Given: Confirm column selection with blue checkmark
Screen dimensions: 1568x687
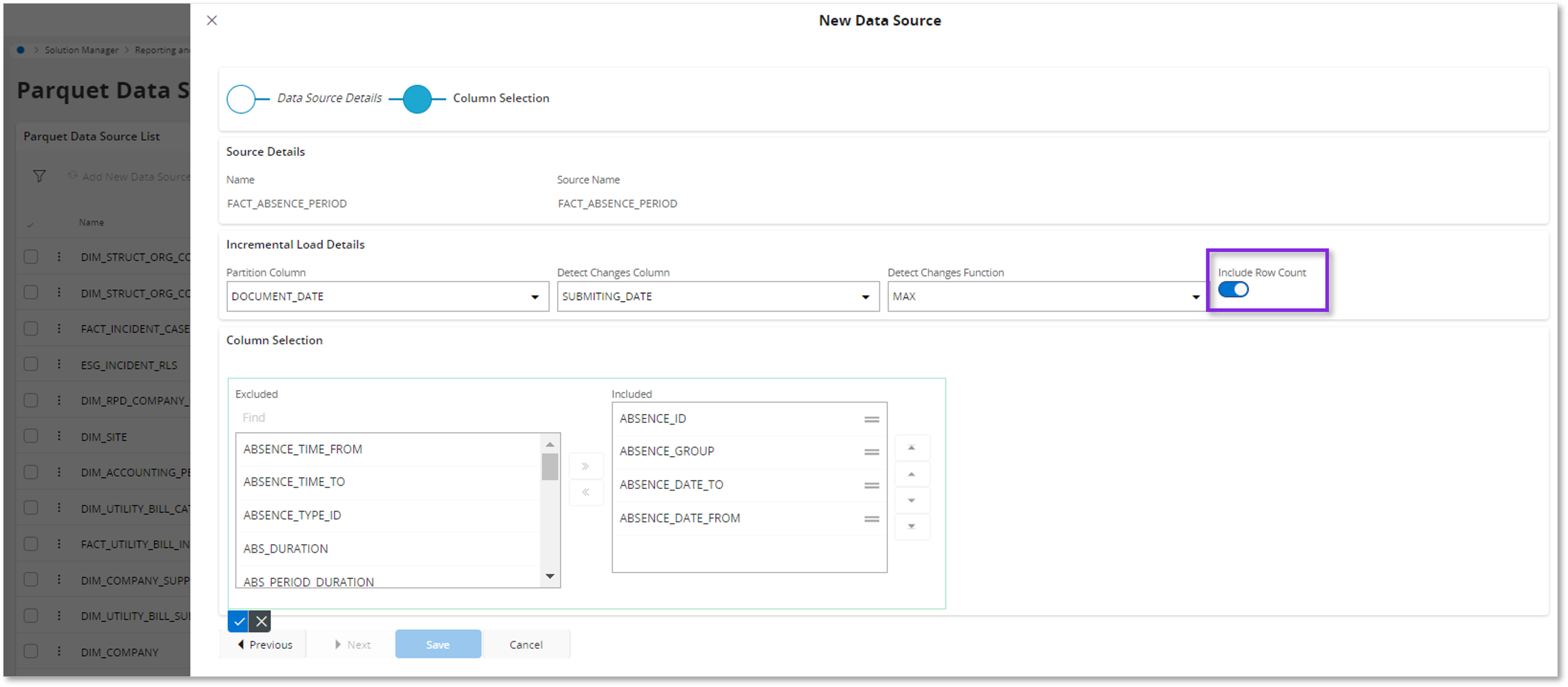Looking at the screenshot, I should 239,621.
